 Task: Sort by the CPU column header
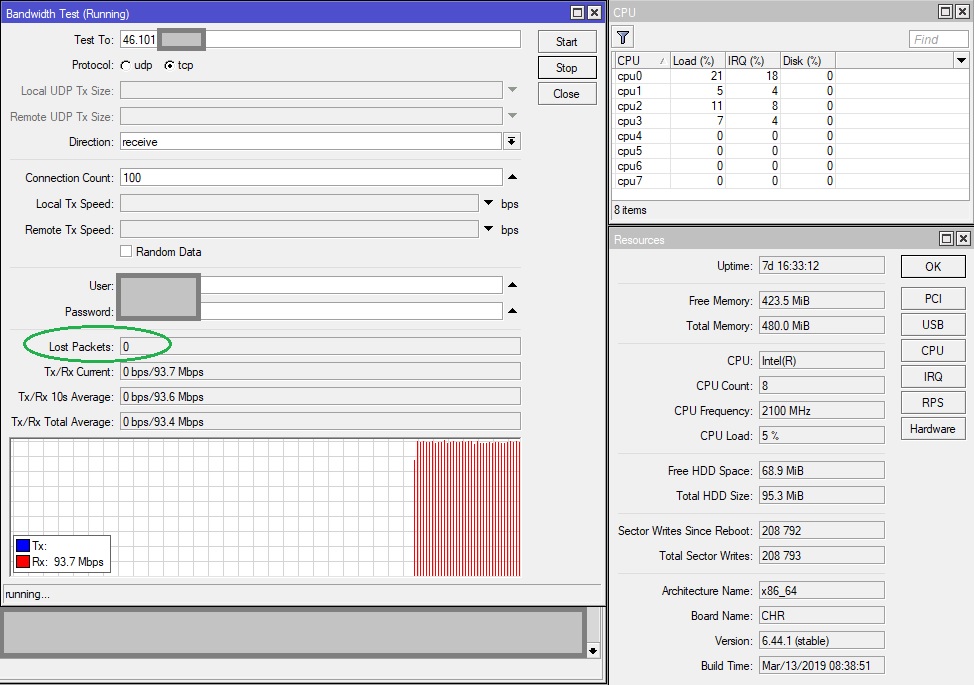click(642, 60)
